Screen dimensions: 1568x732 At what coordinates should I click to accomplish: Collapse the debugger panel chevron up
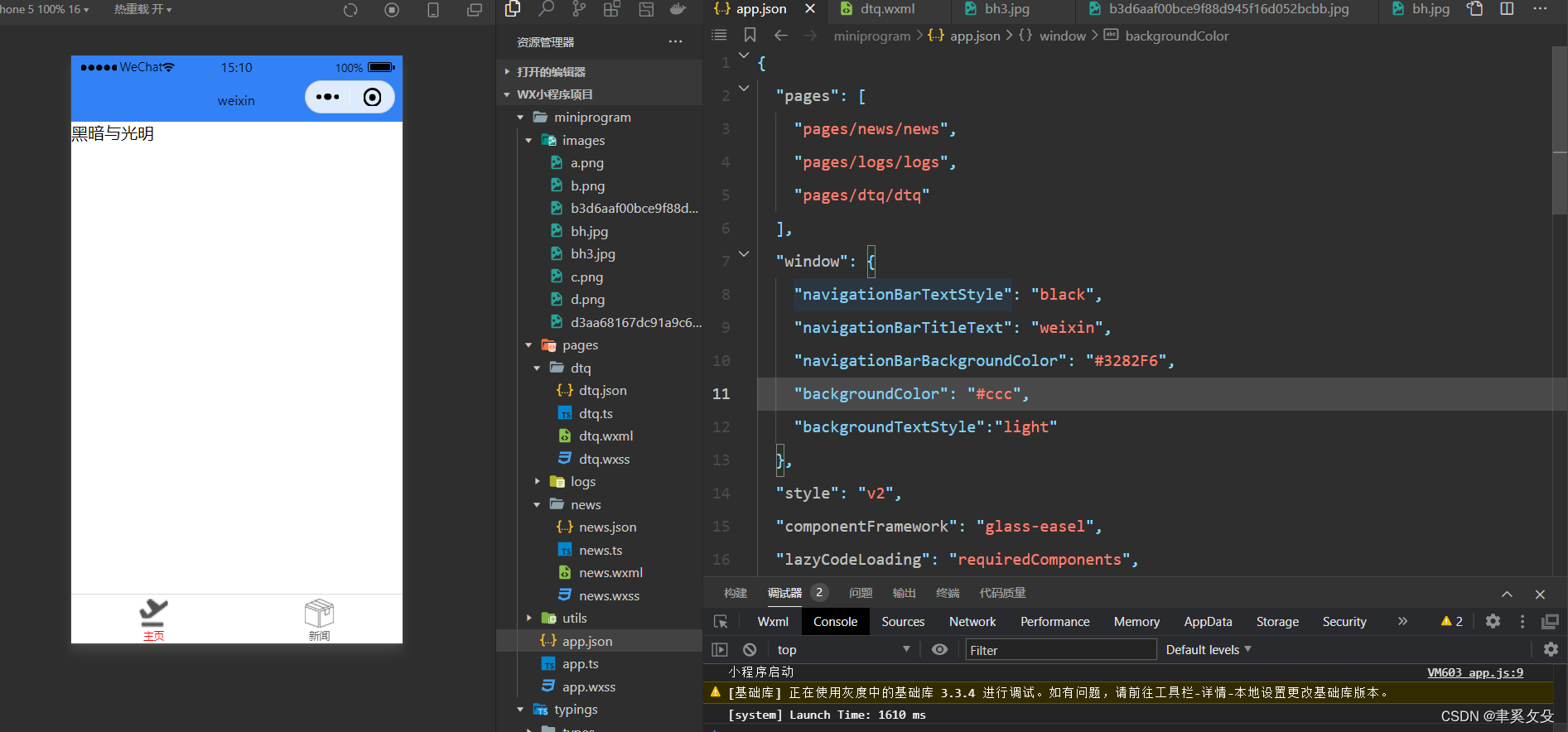point(1507,594)
